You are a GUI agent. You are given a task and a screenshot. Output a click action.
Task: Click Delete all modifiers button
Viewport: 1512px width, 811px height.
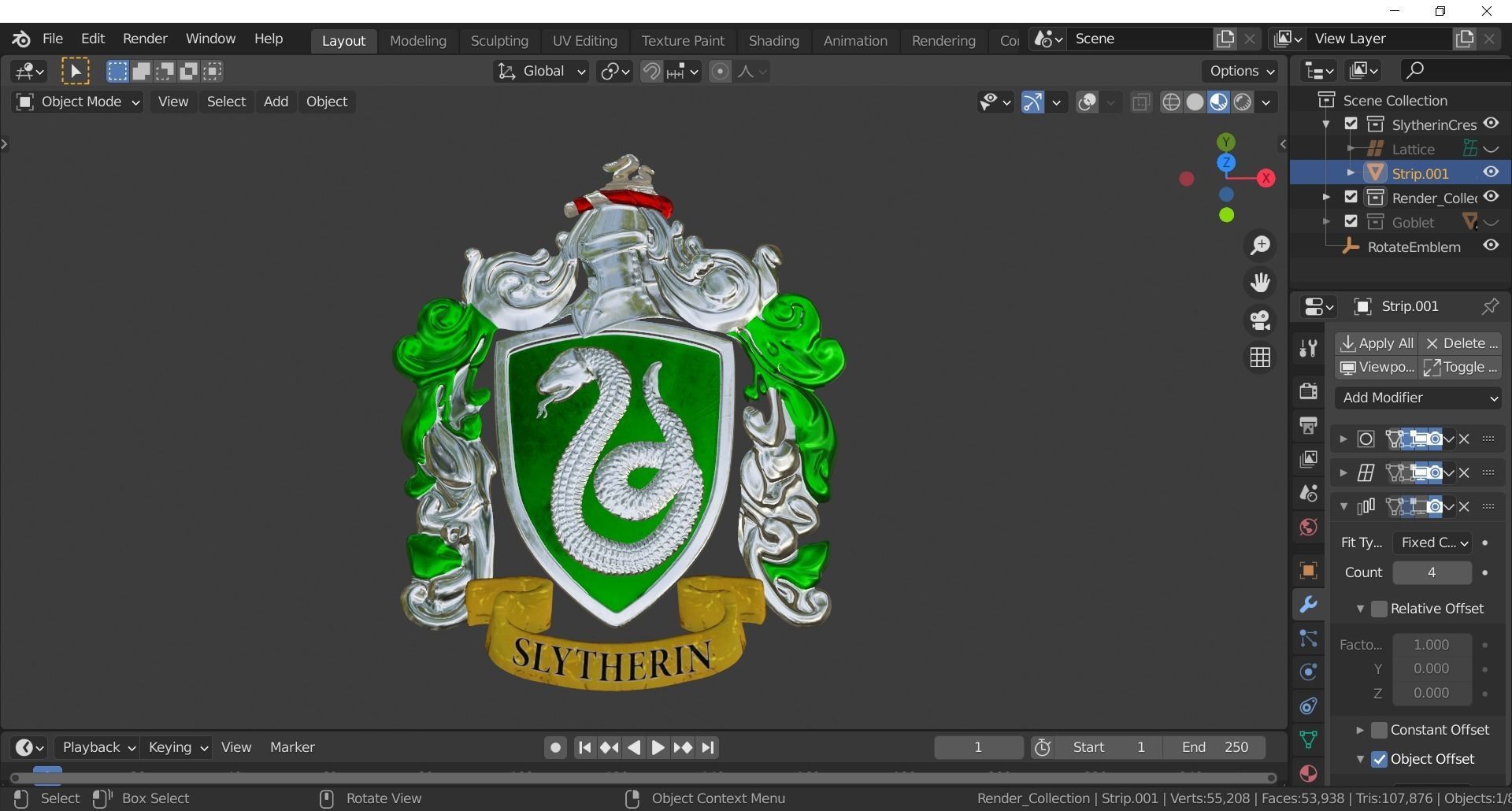(x=1461, y=343)
